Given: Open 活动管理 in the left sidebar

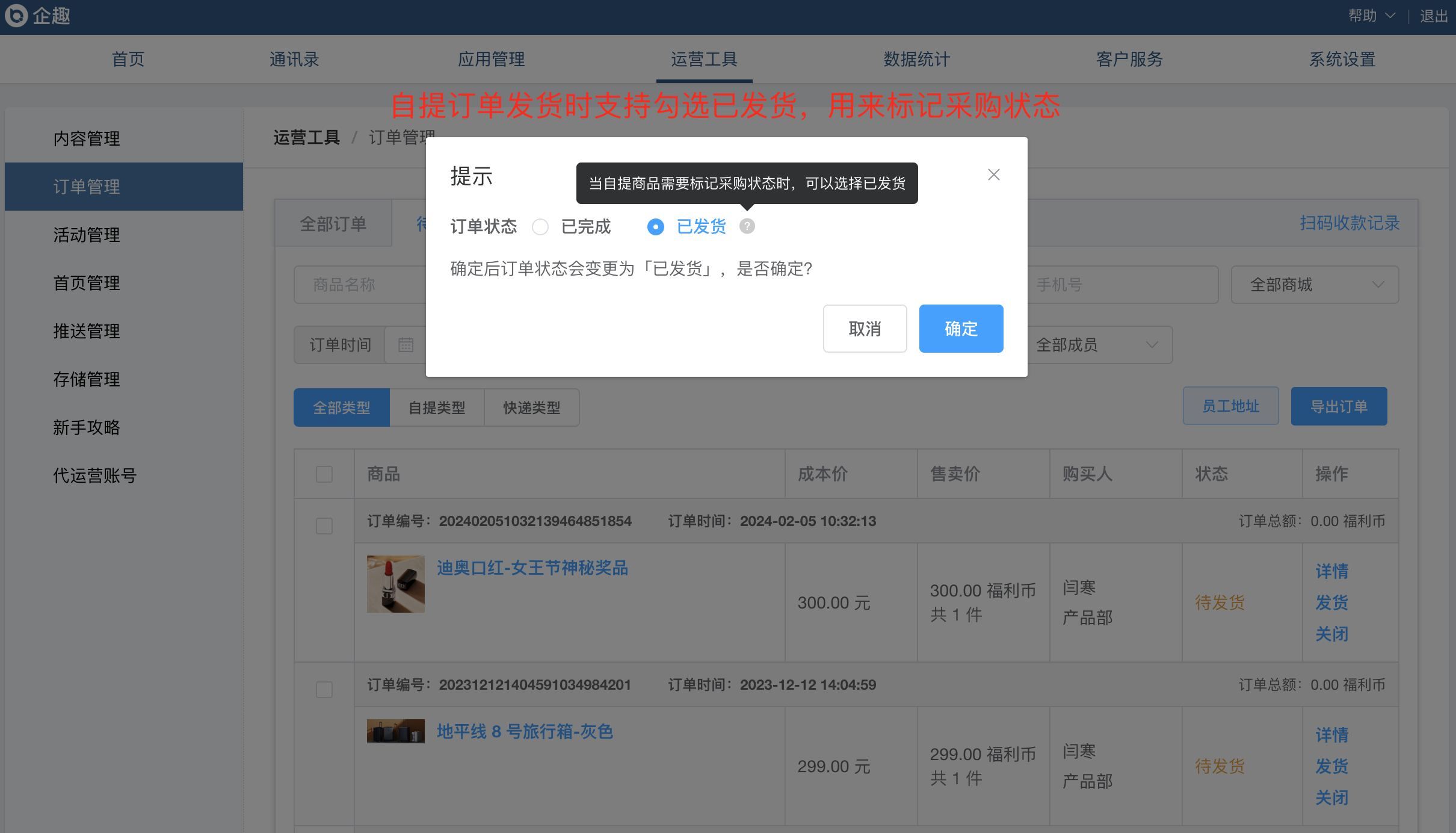Looking at the screenshot, I should (x=87, y=235).
